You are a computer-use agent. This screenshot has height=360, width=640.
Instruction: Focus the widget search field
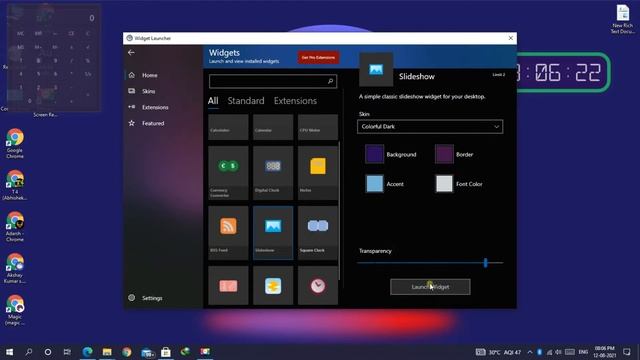coord(273,81)
